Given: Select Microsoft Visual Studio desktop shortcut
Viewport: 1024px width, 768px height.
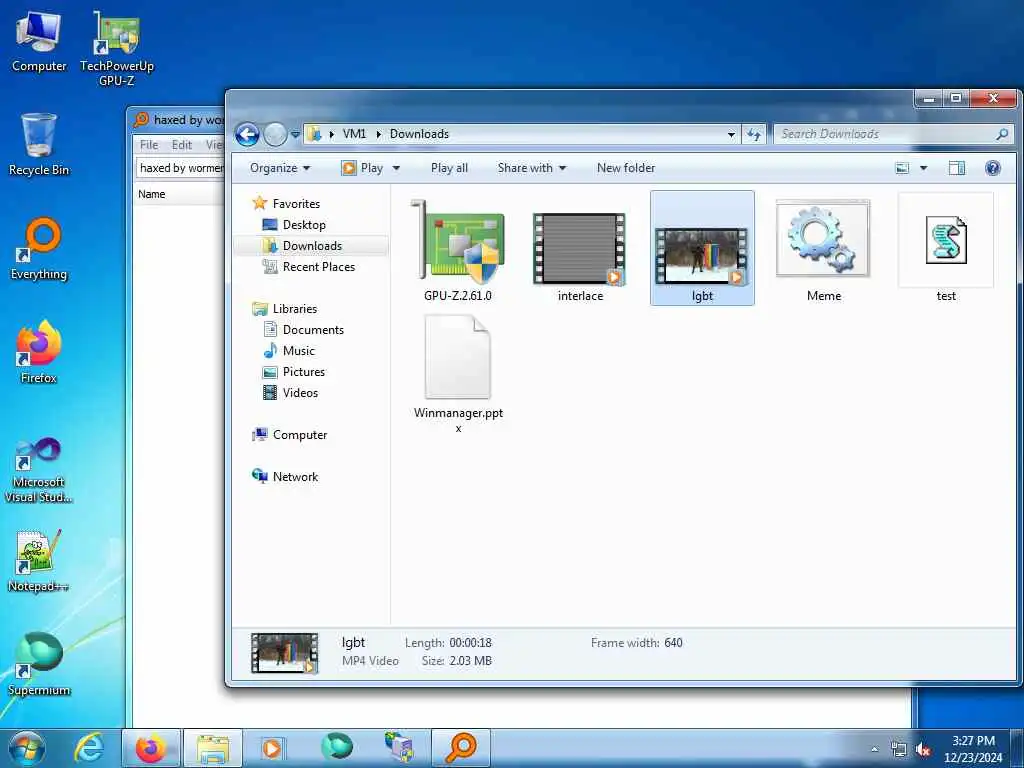Looking at the screenshot, I should 39,470.
